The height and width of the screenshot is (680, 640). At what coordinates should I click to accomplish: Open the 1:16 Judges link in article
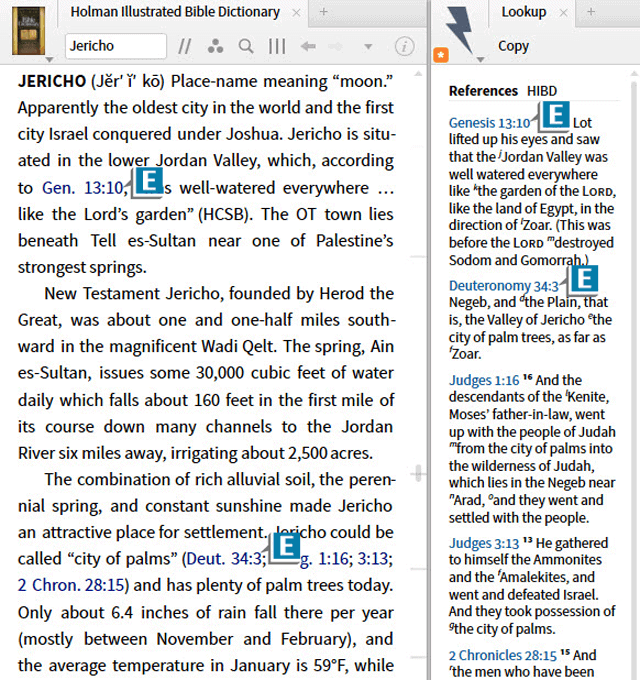point(333,559)
